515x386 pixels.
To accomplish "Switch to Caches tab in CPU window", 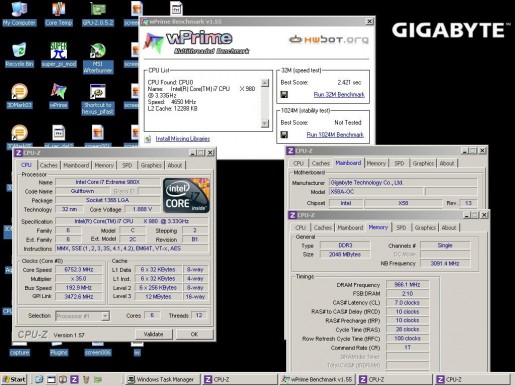I will pos(48,165).
